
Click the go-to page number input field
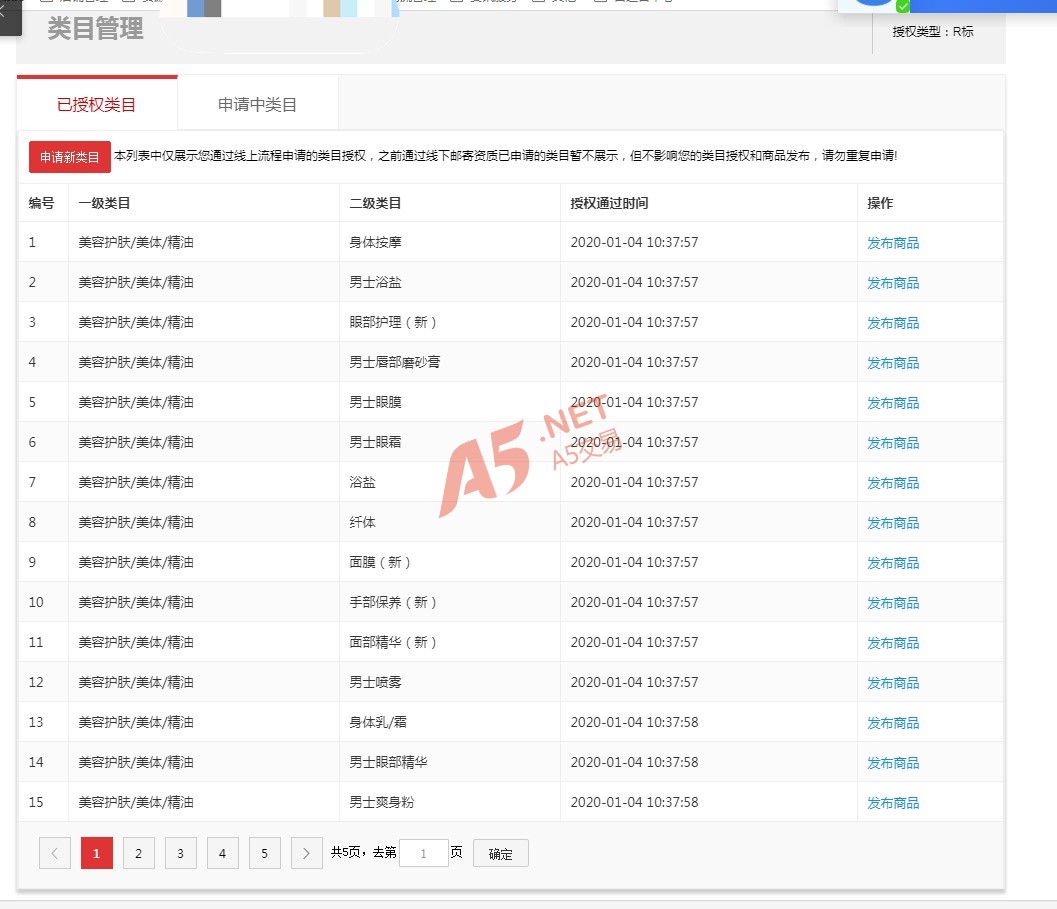point(423,853)
